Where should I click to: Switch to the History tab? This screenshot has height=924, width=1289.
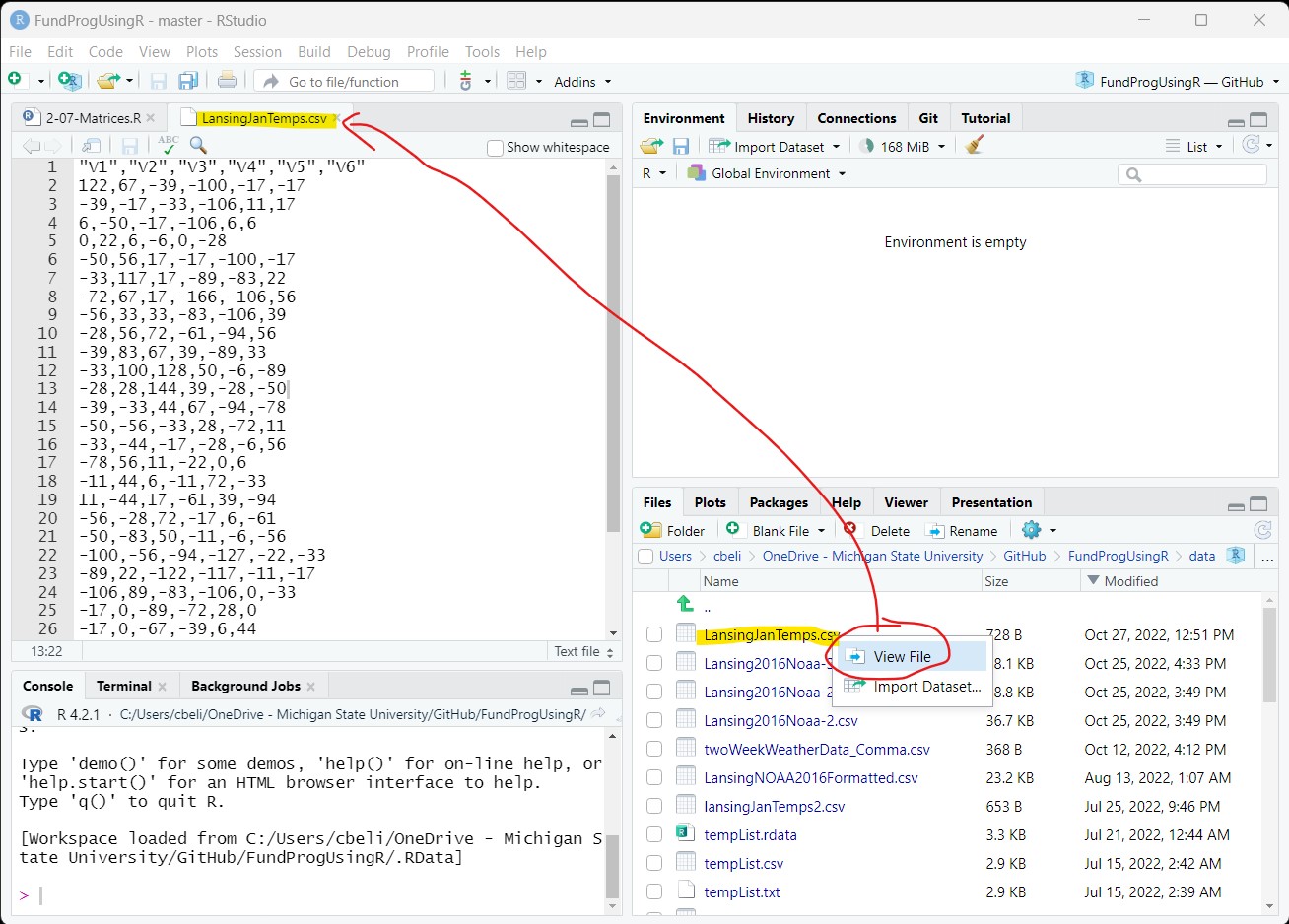coord(771,118)
